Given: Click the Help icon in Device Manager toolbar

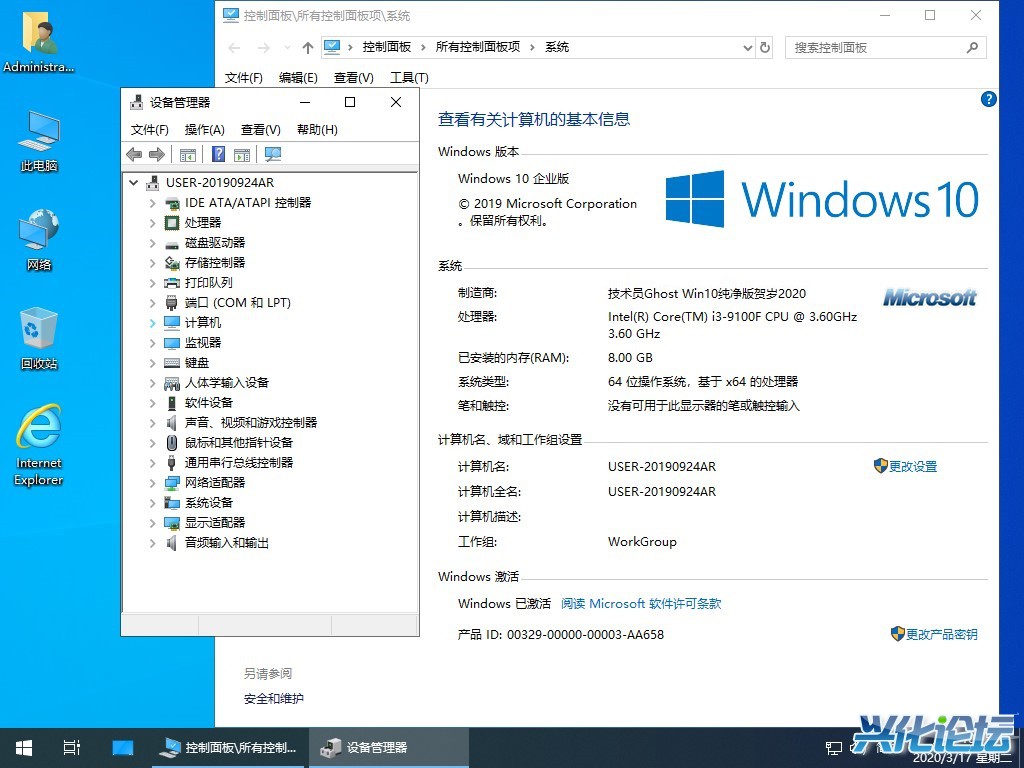Looking at the screenshot, I should coord(218,154).
